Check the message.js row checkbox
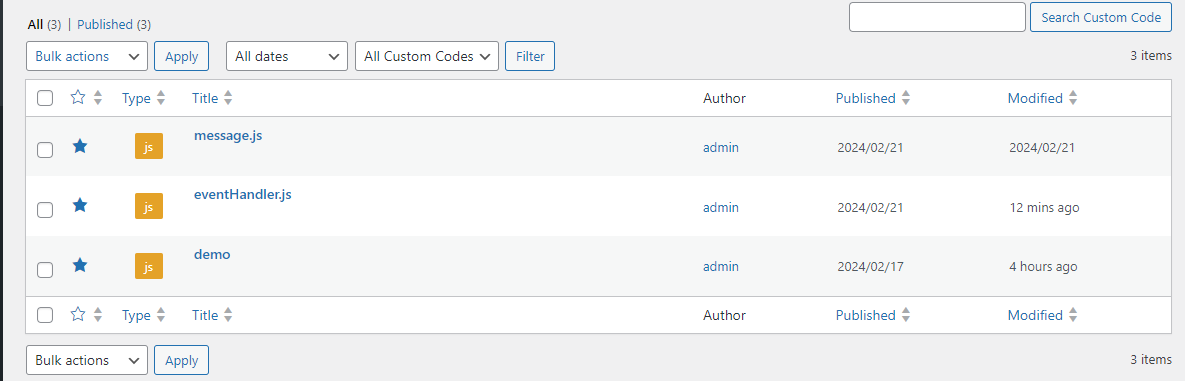Viewport: 1185px width, 381px height. (x=45, y=150)
